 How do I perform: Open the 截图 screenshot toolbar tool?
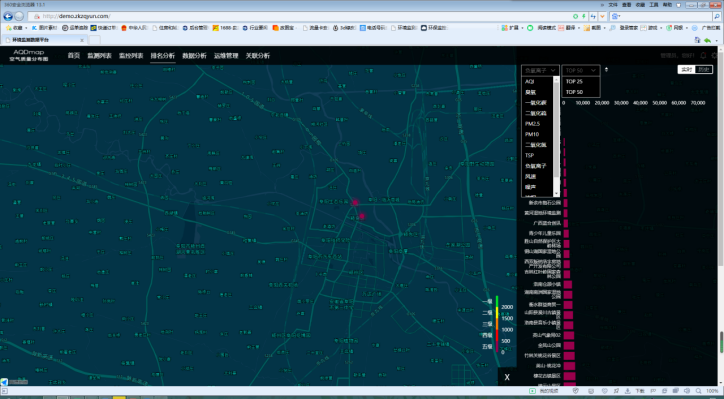(x=594, y=28)
